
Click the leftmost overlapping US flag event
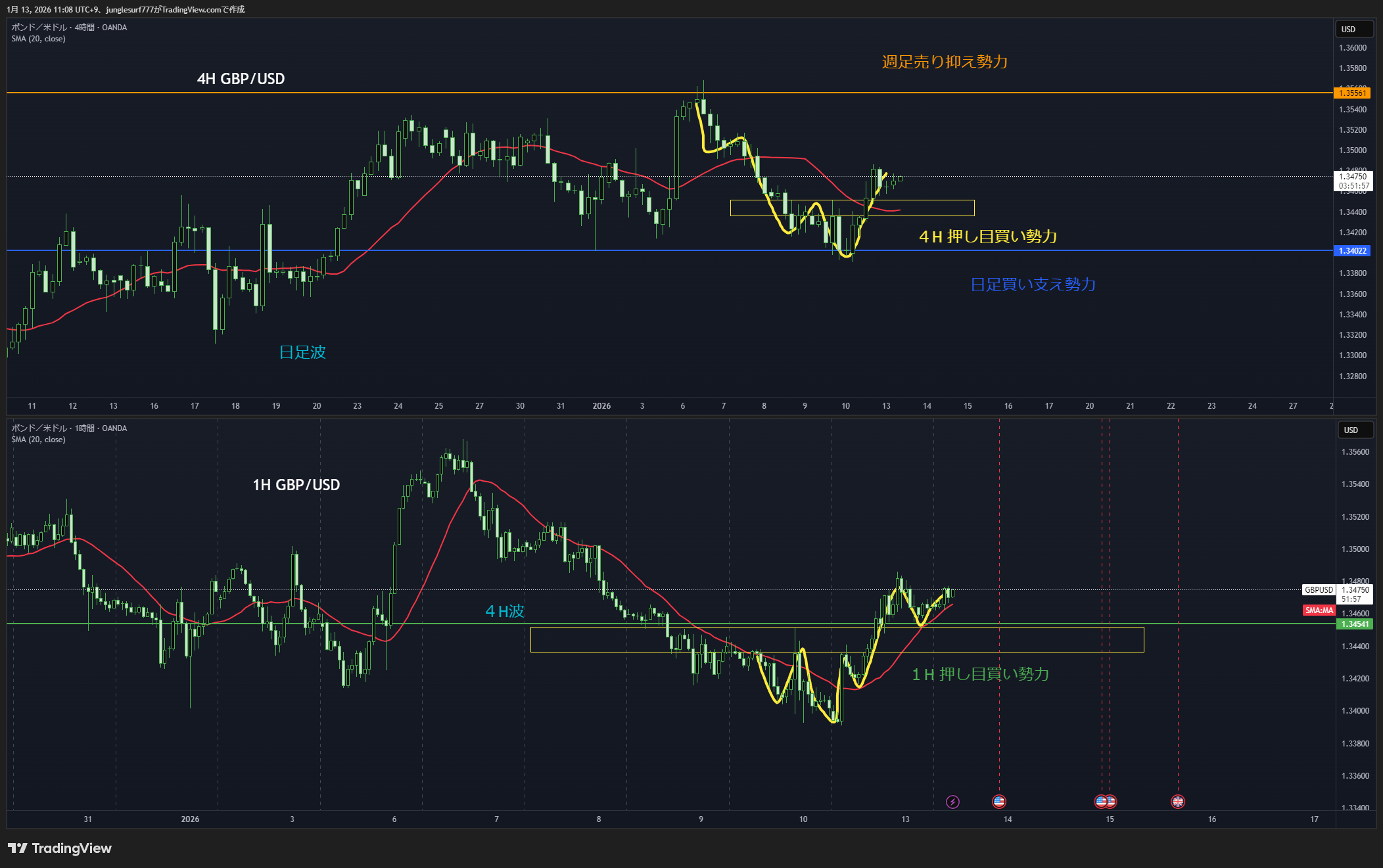pos(1100,802)
